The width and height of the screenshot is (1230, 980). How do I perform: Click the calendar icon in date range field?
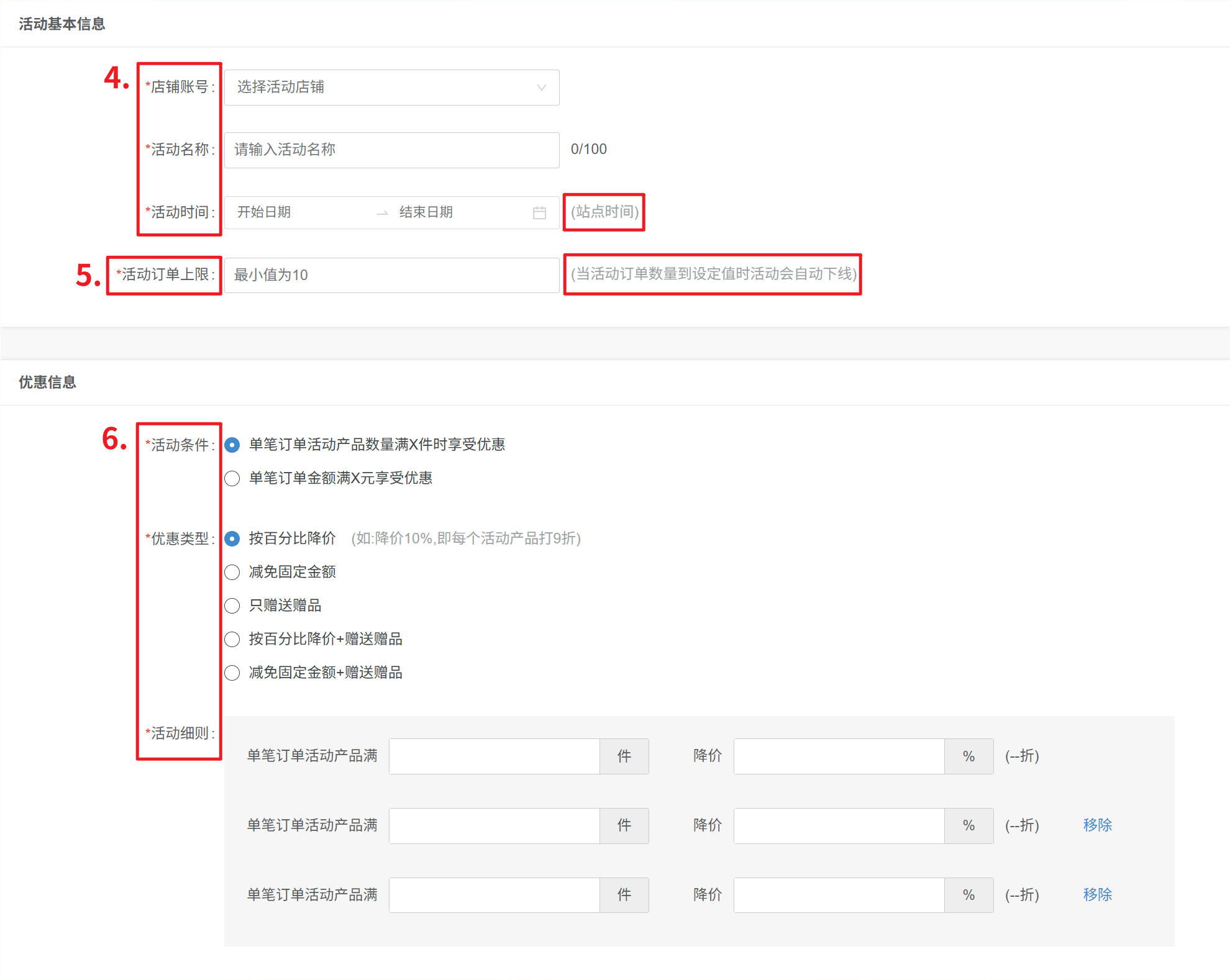pos(539,213)
